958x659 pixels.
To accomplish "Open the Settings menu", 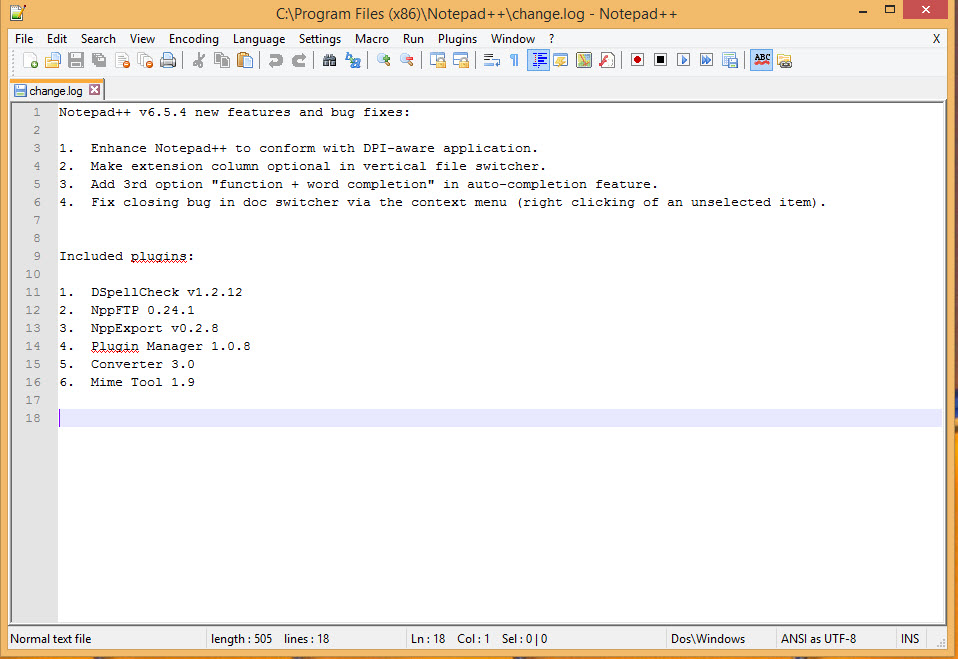I will pyautogui.click(x=320, y=39).
